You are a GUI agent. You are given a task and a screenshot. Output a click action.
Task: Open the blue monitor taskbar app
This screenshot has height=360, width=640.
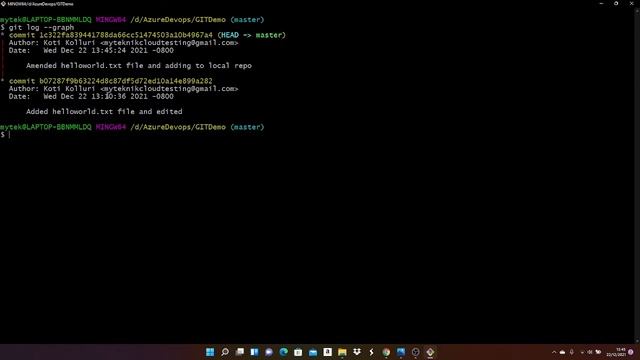click(401, 352)
